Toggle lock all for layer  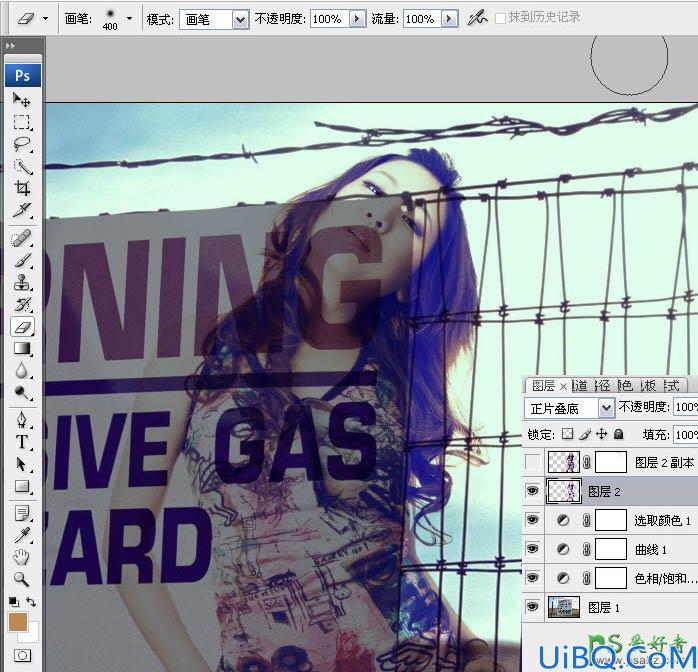(618, 434)
